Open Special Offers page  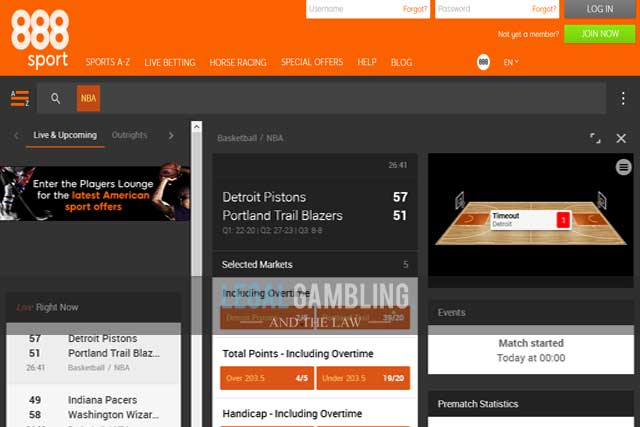tap(312, 62)
